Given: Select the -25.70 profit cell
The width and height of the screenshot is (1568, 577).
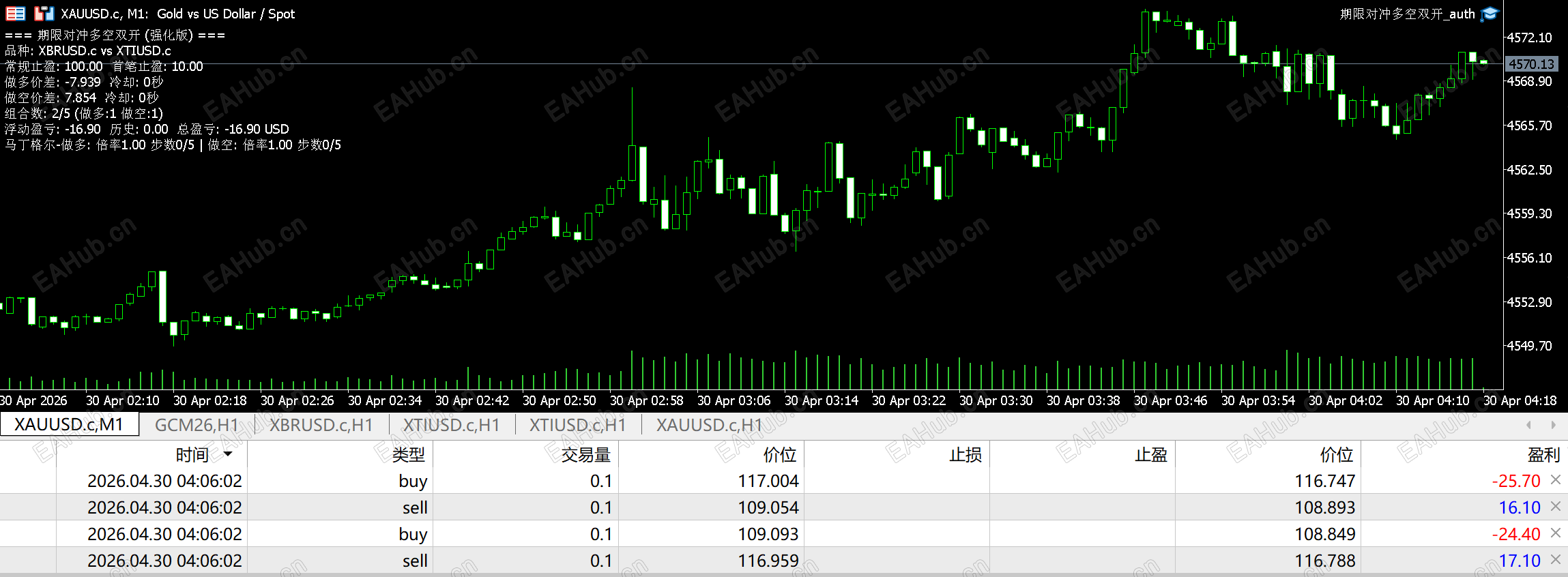Looking at the screenshot, I should 1516,481.
